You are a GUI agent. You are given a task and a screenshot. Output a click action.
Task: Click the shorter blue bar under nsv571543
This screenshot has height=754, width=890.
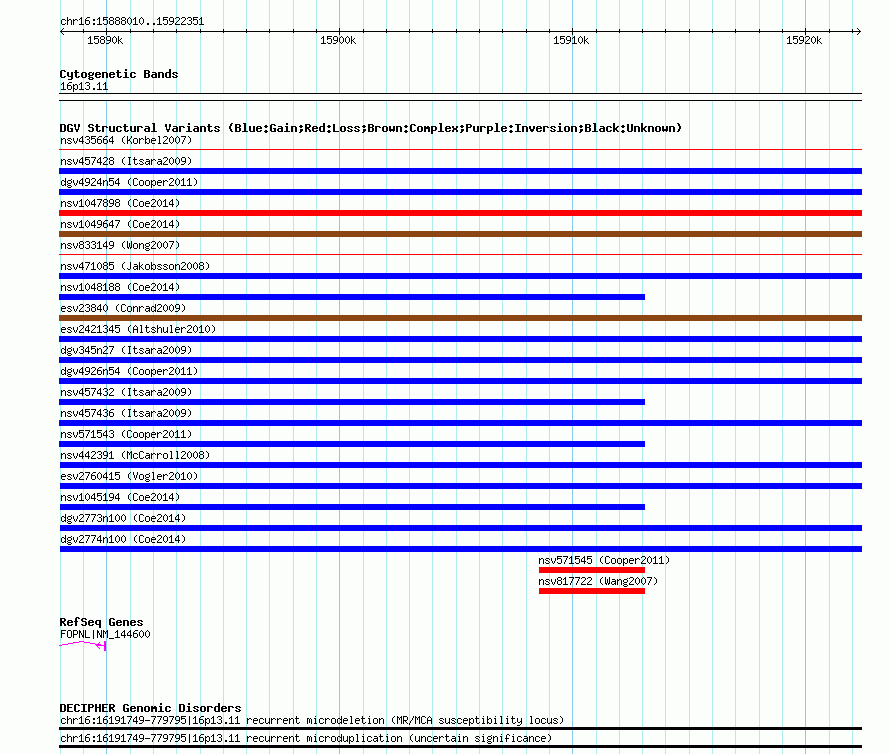tap(352, 444)
